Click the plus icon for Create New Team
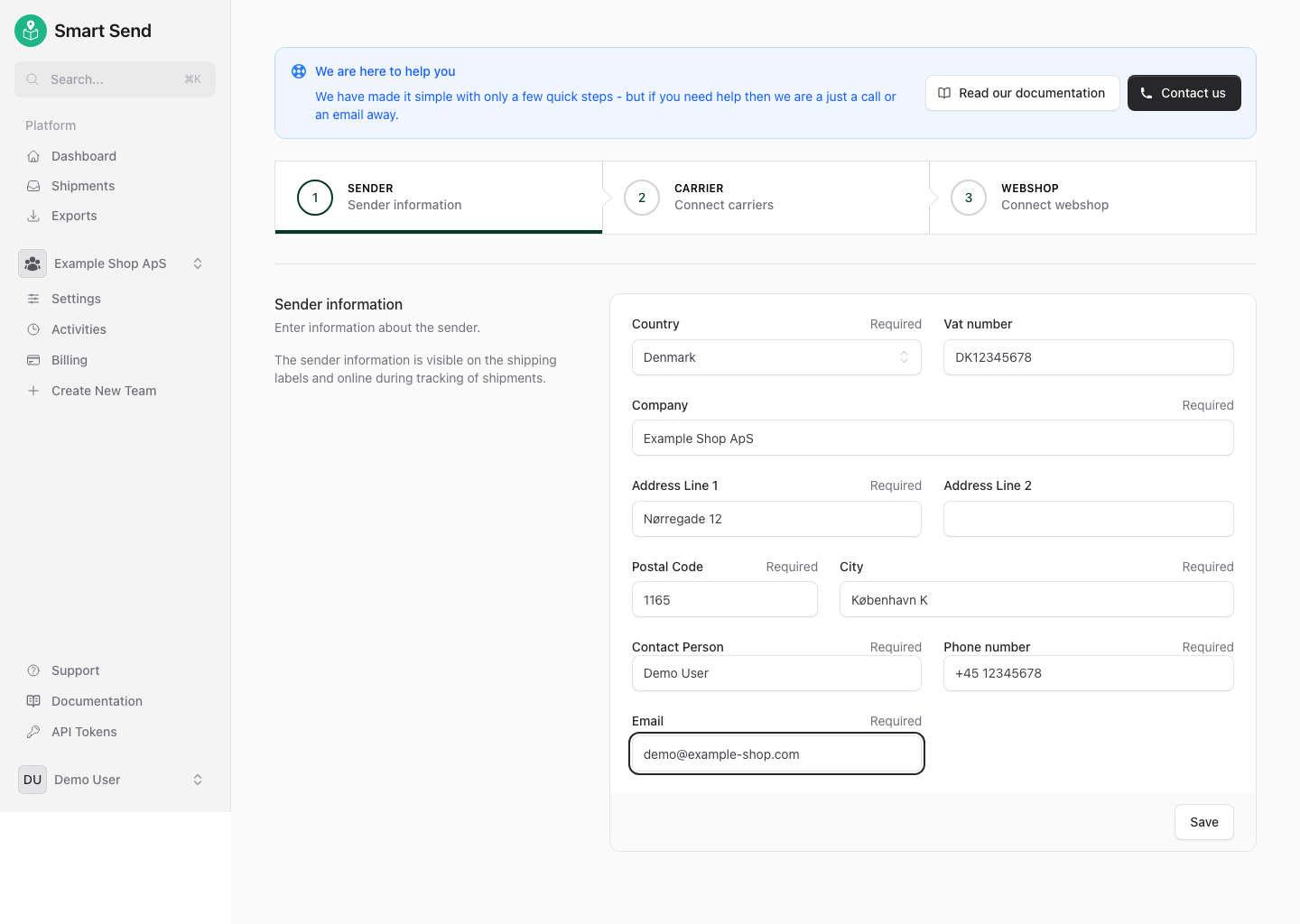Image resolution: width=1300 pixels, height=924 pixels. tap(33, 391)
